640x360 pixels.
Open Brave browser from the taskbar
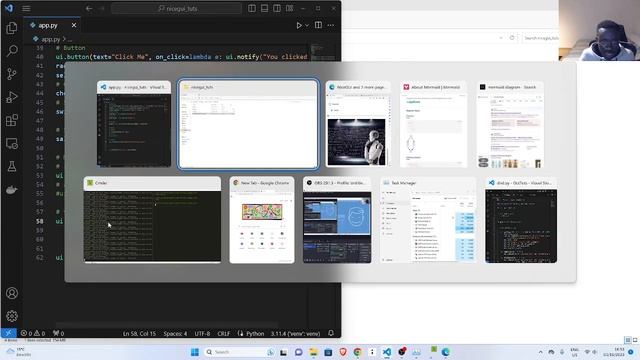pyautogui.click(x=343, y=352)
